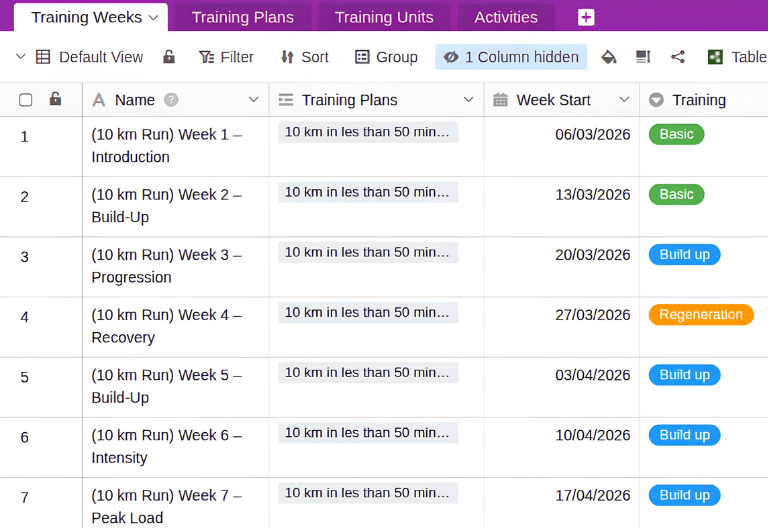Screen dimensions: 768x528
Task: Select the Training Weeks tab
Action: (86, 18)
